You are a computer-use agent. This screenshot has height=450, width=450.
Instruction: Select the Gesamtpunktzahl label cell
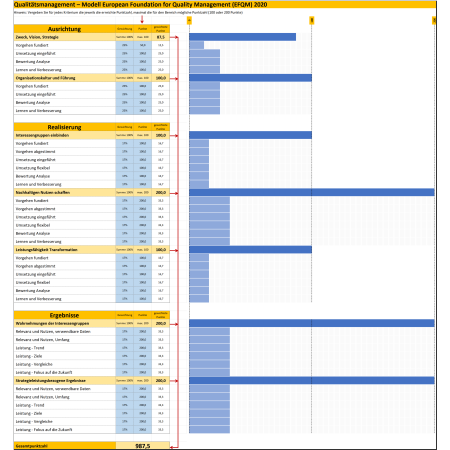pyautogui.click(x=65, y=446)
